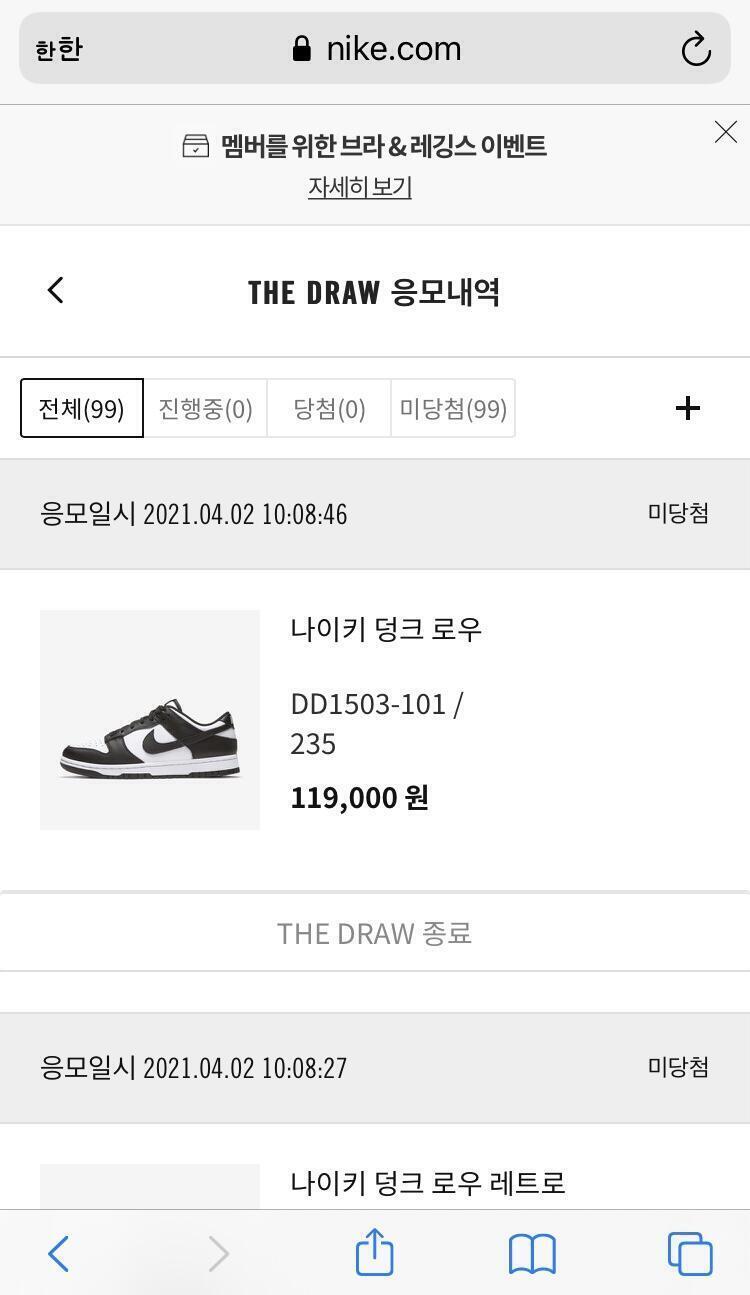The width and height of the screenshot is (750, 1295).
Task: Switch to the 당첨(0) tab
Action: [x=329, y=408]
